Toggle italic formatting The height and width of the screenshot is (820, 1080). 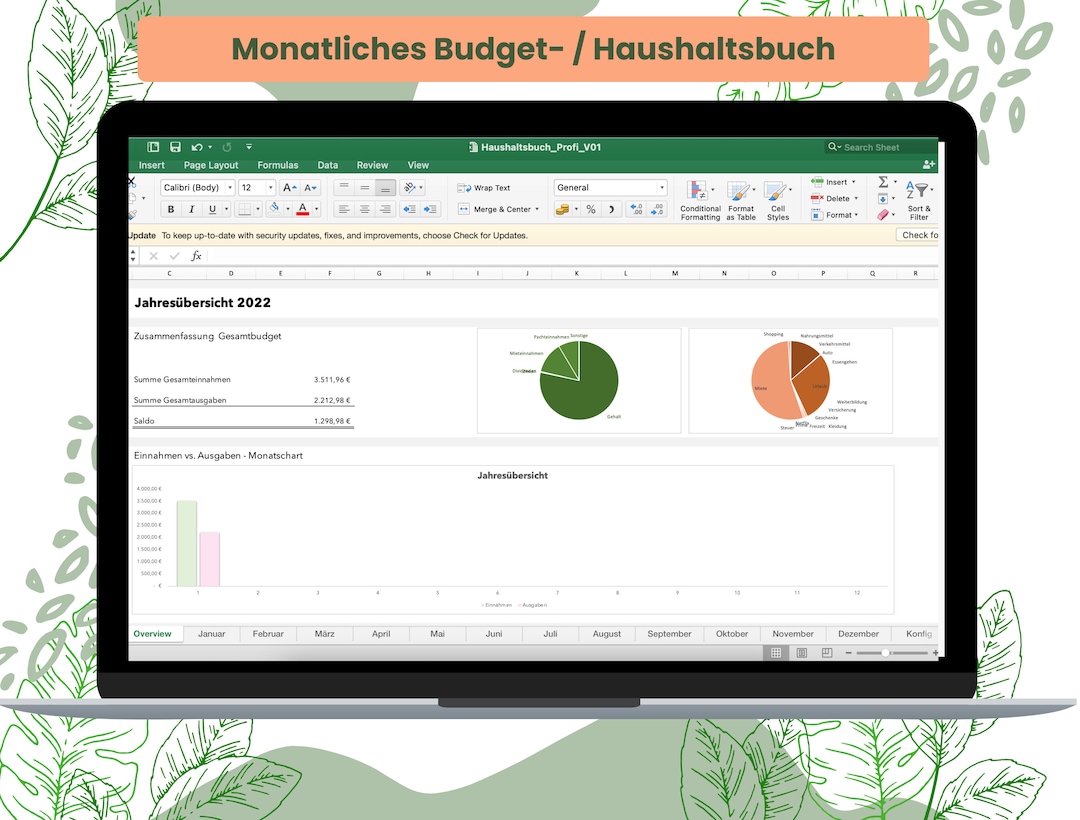click(x=191, y=209)
